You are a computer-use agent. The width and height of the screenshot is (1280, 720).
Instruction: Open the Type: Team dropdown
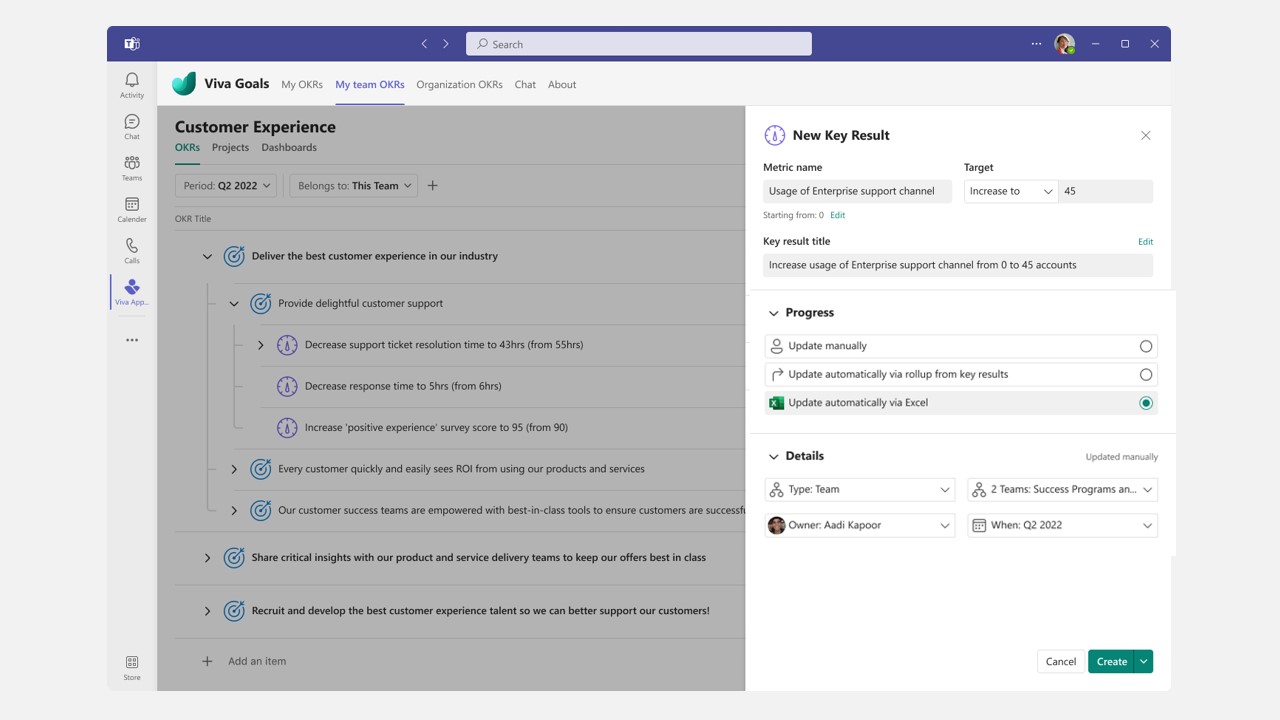pos(860,489)
